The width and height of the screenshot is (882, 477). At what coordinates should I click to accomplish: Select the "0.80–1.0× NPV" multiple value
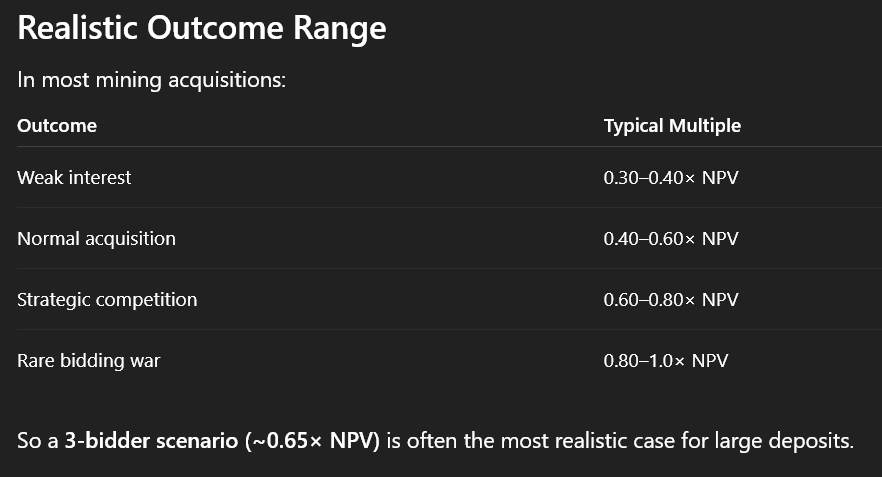665,361
